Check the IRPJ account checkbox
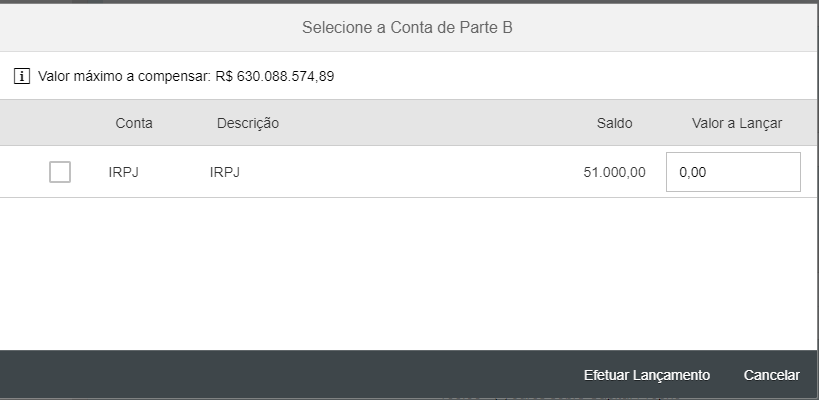This screenshot has height=400, width=819. coord(60,172)
